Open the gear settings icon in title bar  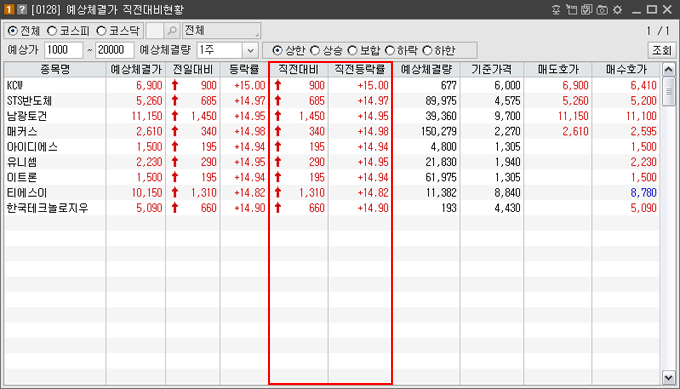click(x=618, y=10)
